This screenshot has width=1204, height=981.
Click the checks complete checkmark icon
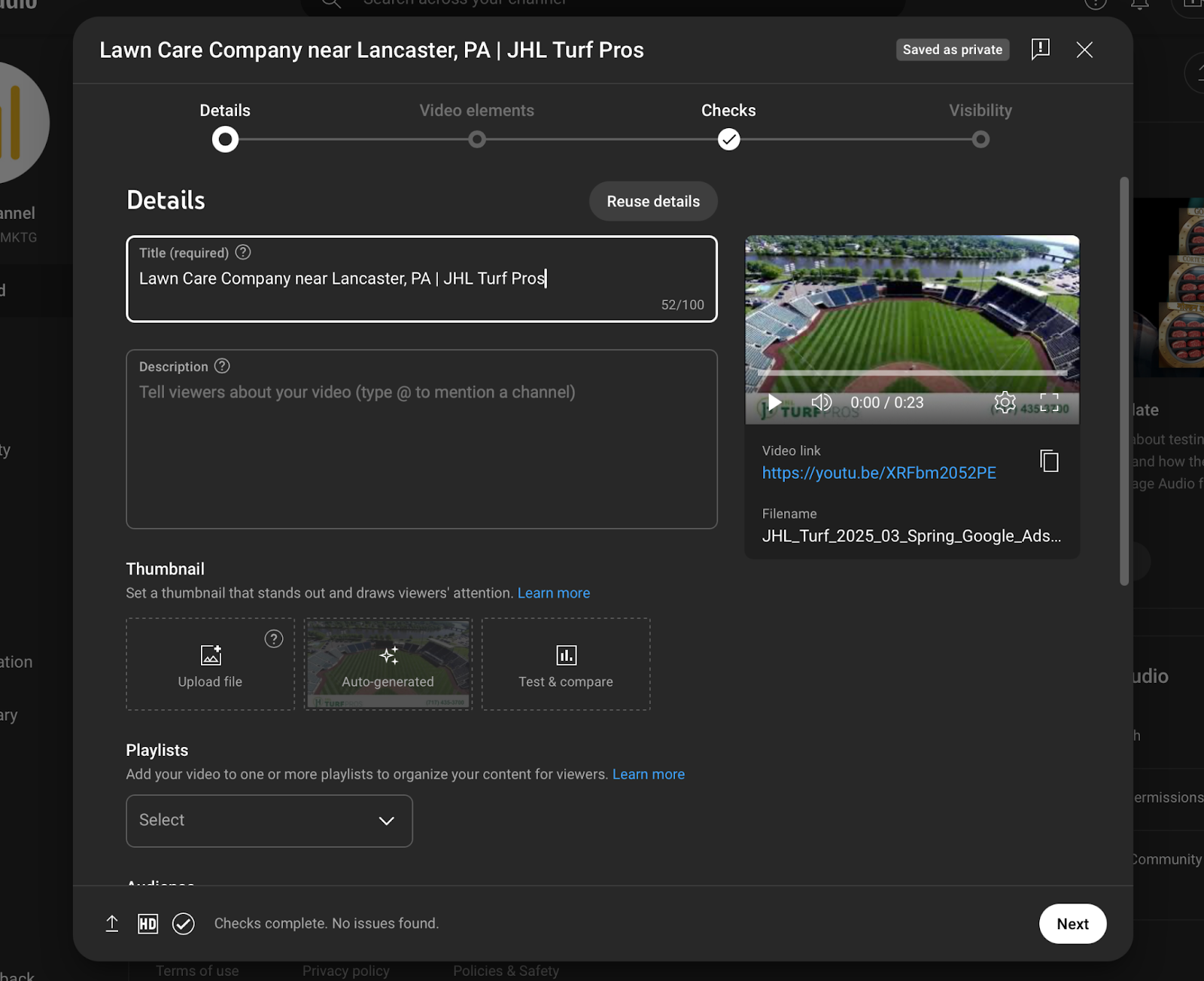tap(184, 924)
